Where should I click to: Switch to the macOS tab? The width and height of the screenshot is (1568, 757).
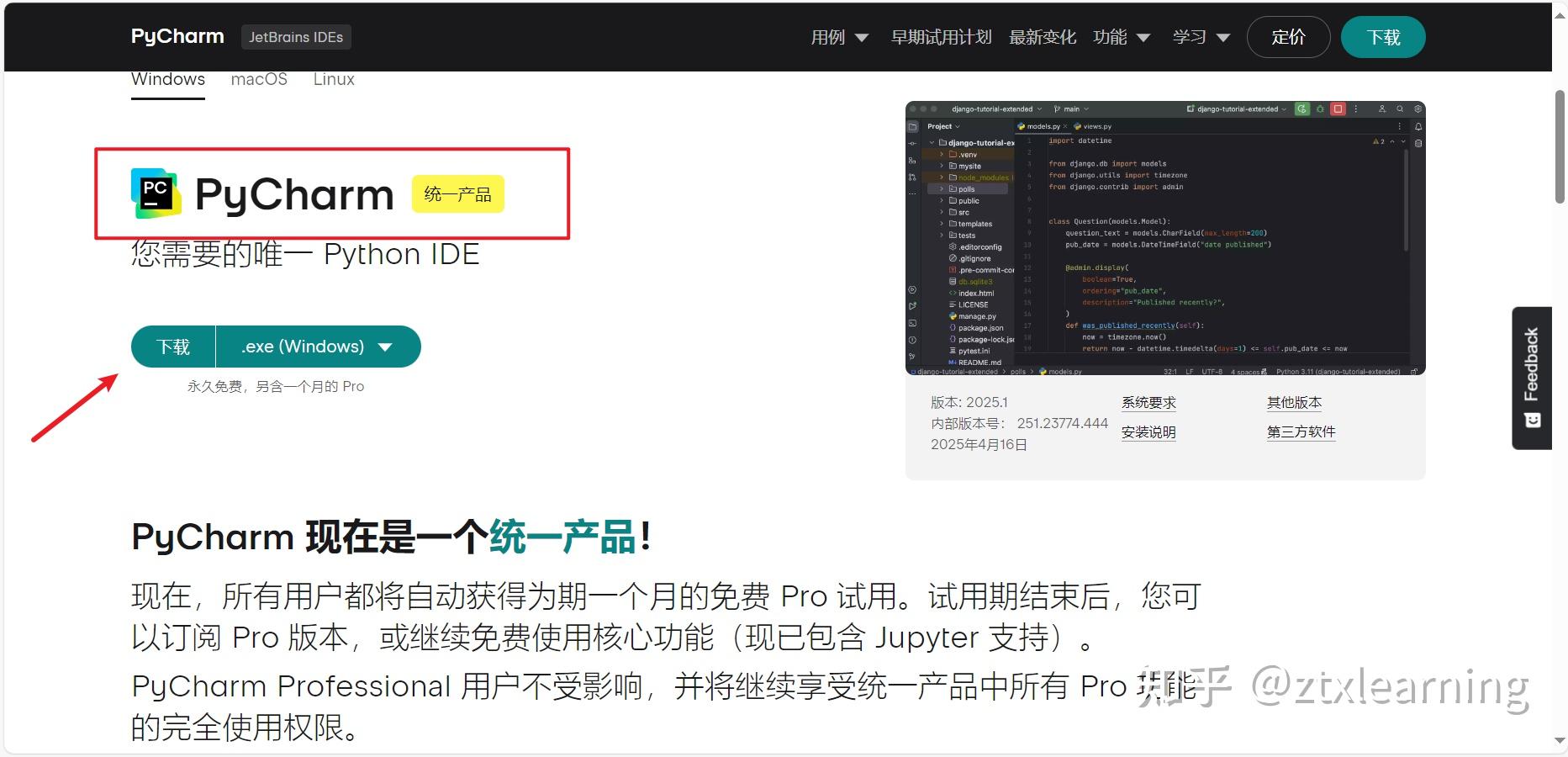pyautogui.click(x=259, y=79)
